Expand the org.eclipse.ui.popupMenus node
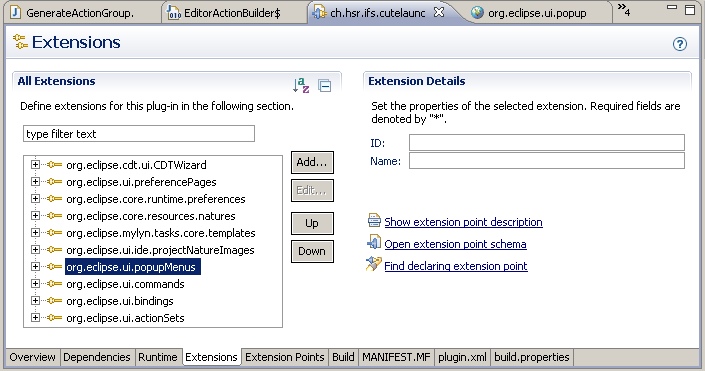 (35, 267)
